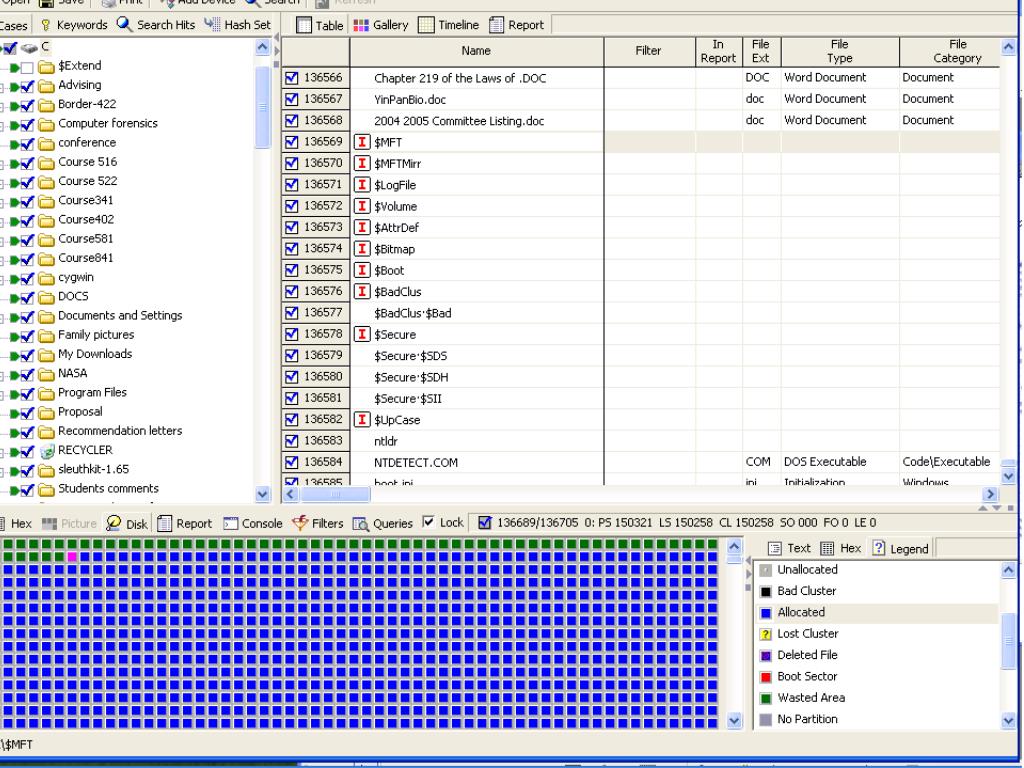Click the red icon beside $MFT
The height and width of the screenshot is (768, 1024).
(362, 142)
